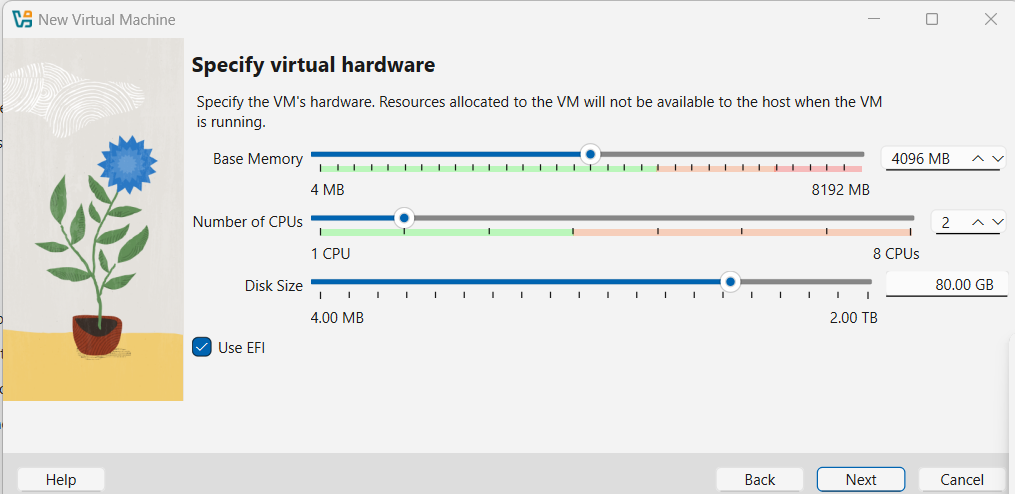The width and height of the screenshot is (1015, 494).
Task: Minimize the New Virtual Machine window
Action: tap(873, 19)
